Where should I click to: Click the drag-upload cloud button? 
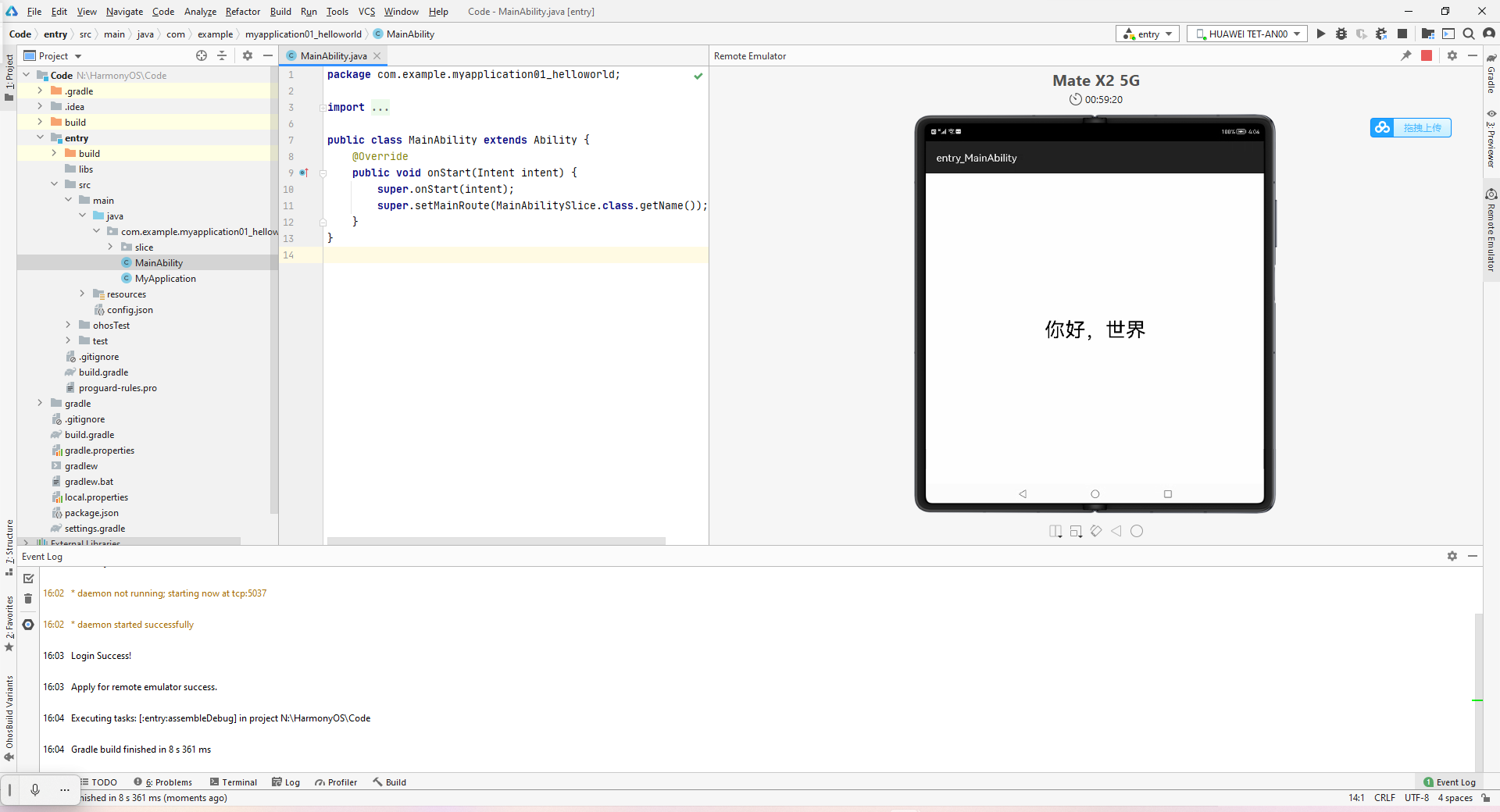click(1411, 127)
